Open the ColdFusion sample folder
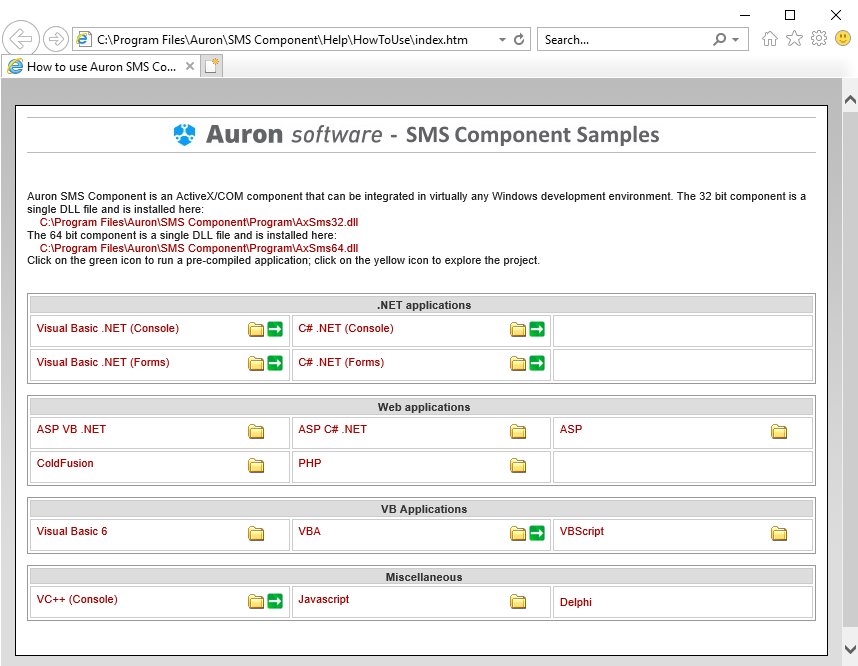 coord(256,466)
